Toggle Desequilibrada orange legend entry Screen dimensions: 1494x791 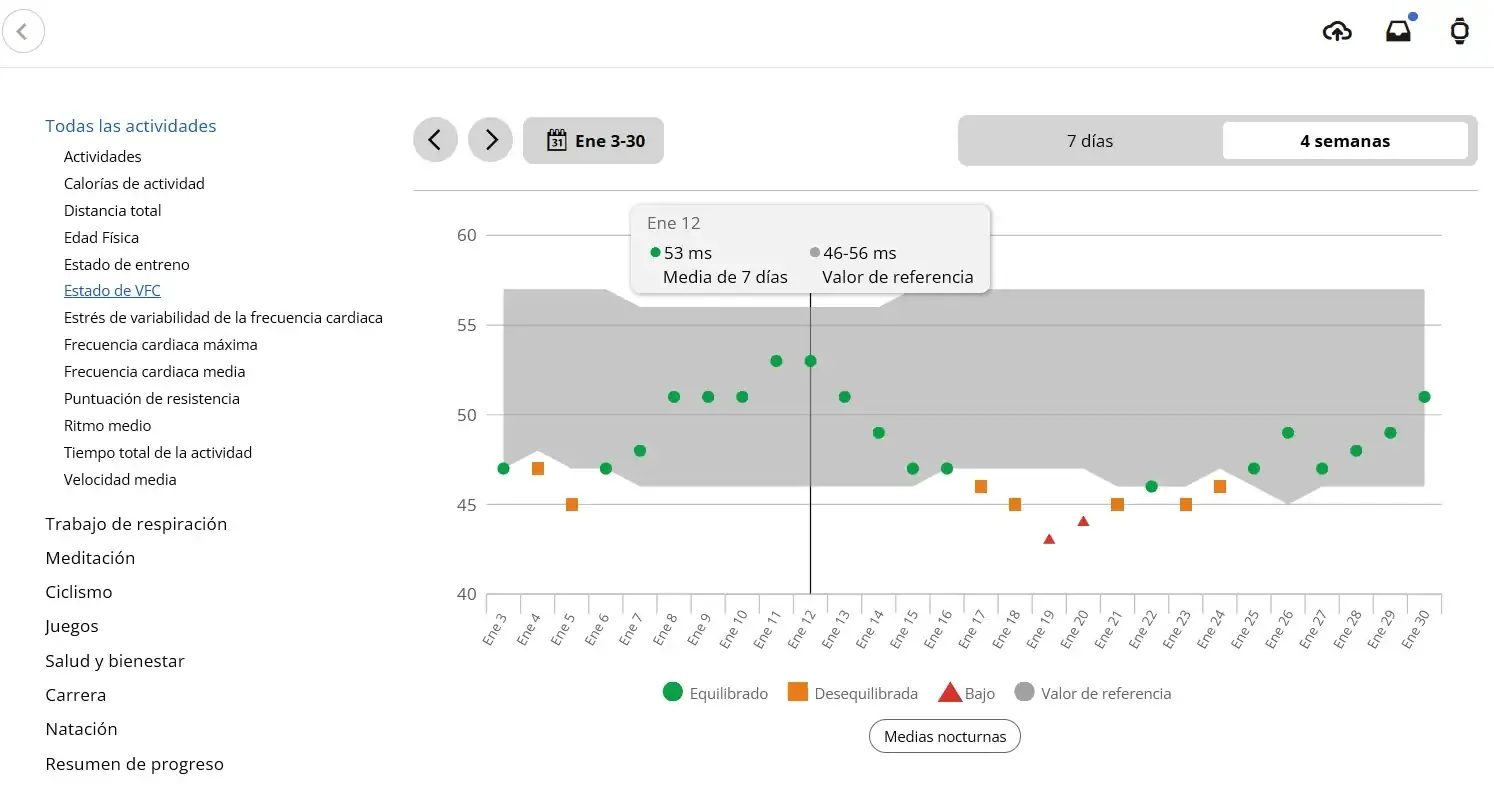pyautogui.click(x=798, y=693)
